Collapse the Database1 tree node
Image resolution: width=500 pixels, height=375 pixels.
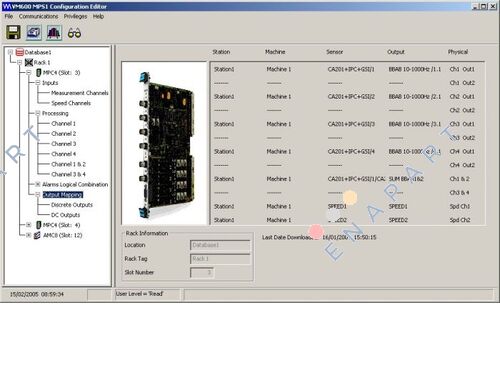click(10, 52)
